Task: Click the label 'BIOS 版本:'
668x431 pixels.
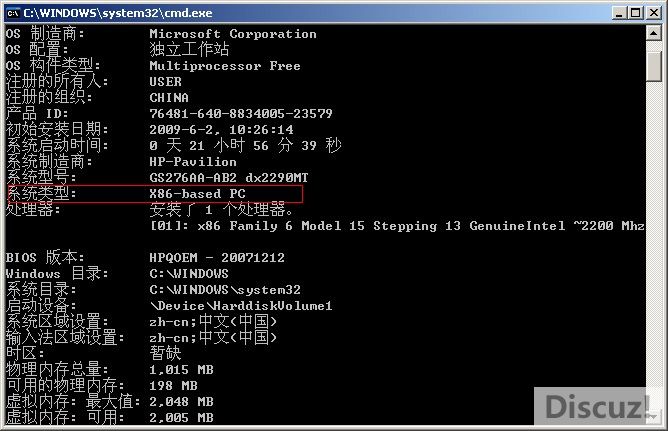Action: 45,258
